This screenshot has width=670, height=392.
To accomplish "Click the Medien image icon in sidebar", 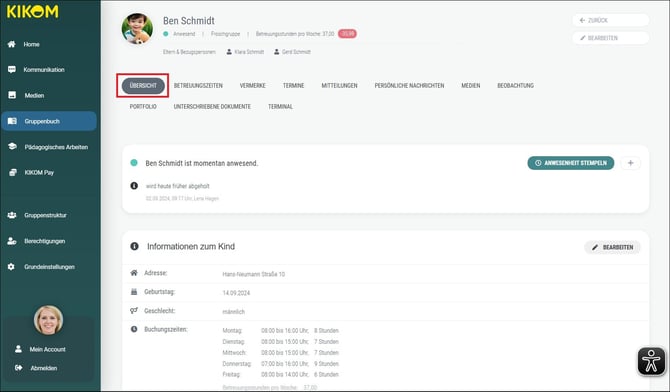I will click(x=12, y=95).
